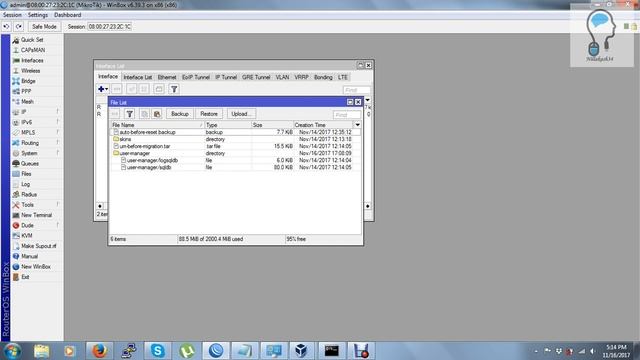Click the filter icon in File List

pos(129,114)
